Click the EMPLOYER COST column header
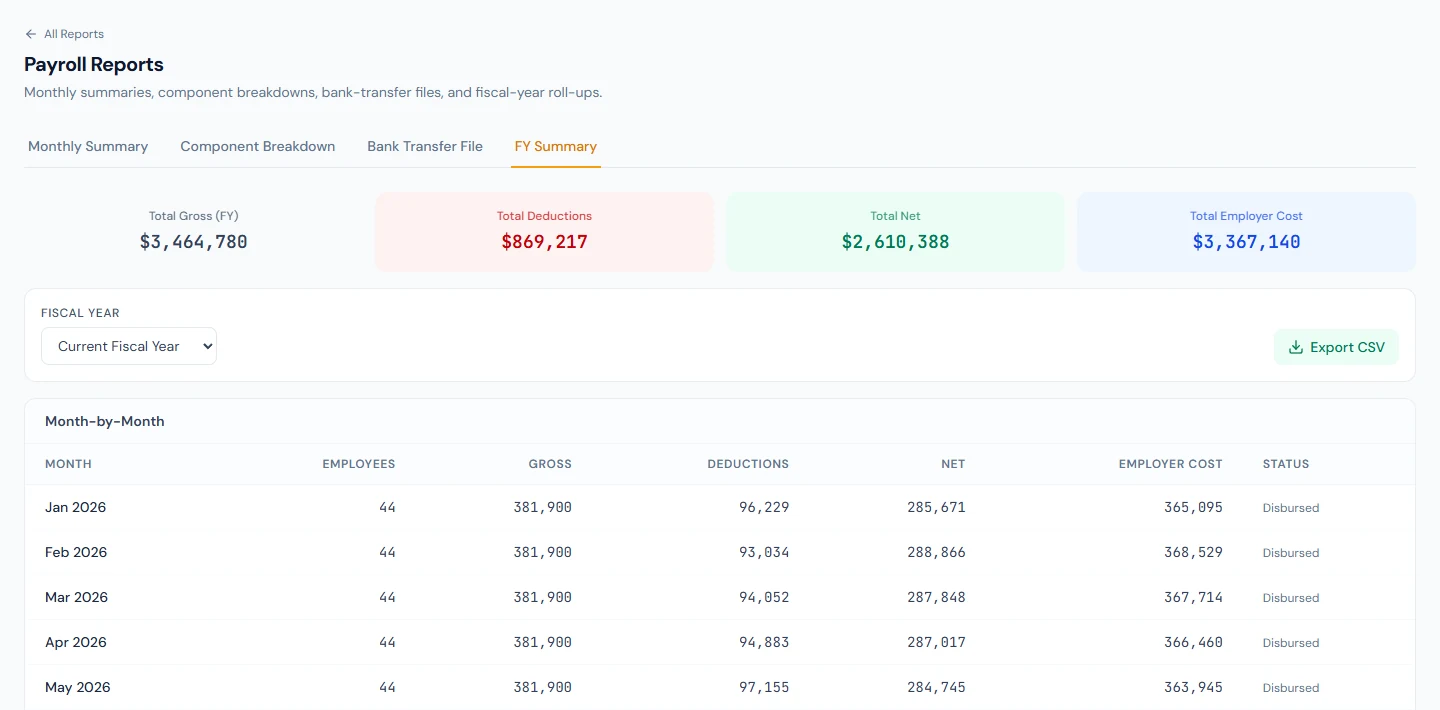 click(x=1171, y=464)
